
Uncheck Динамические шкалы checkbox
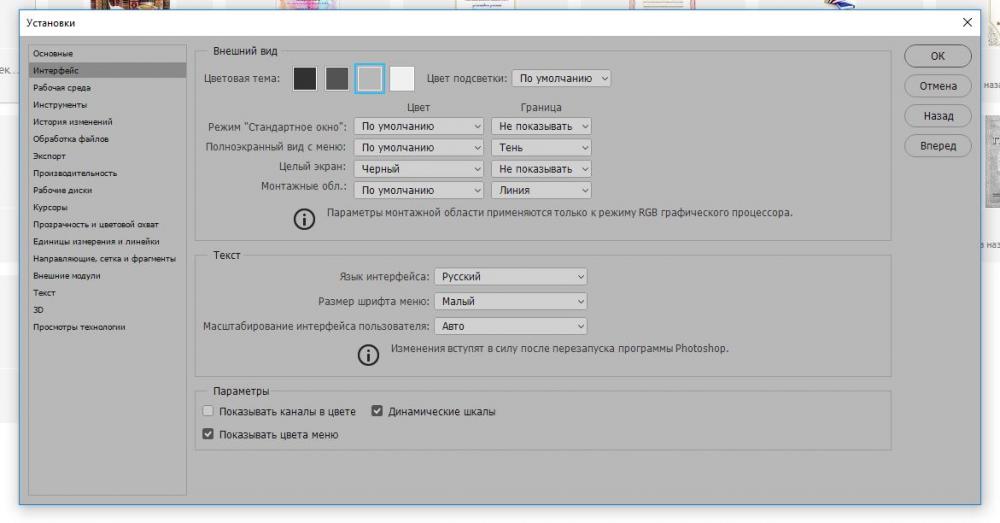tap(377, 411)
